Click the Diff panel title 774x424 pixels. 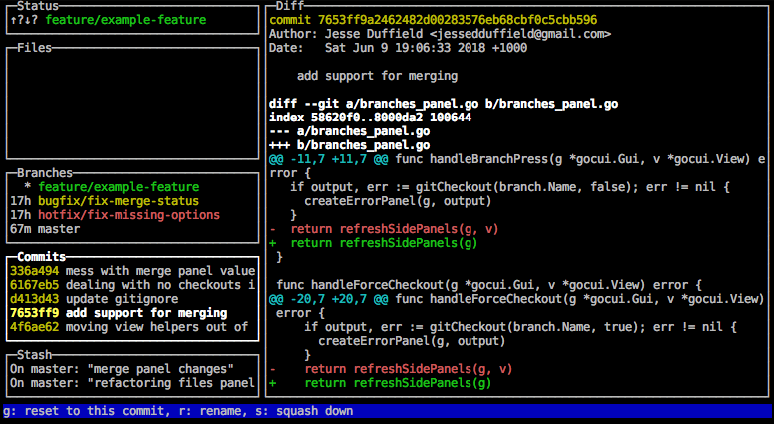tap(291, 6)
